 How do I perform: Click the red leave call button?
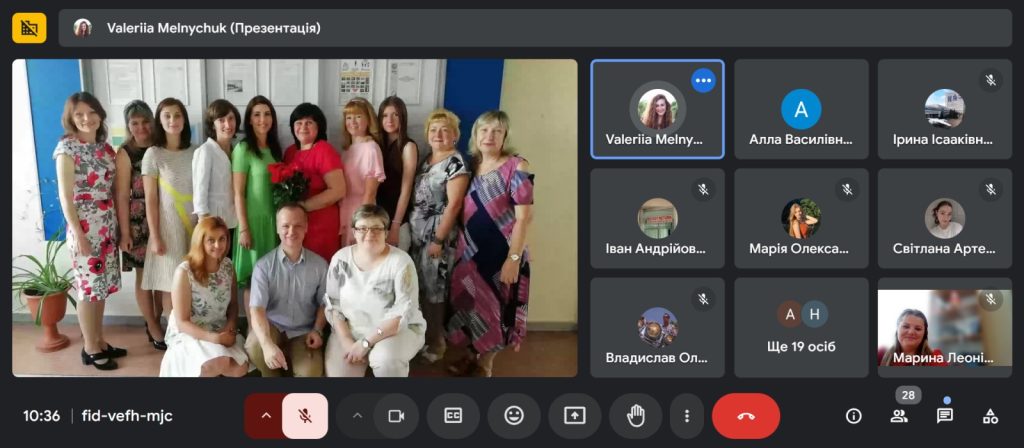point(745,416)
